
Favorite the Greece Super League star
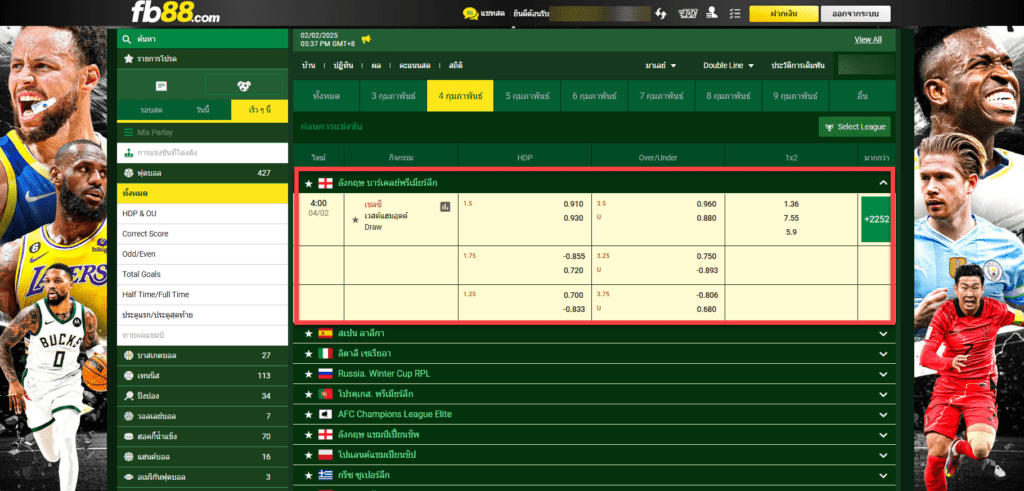pos(308,475)
